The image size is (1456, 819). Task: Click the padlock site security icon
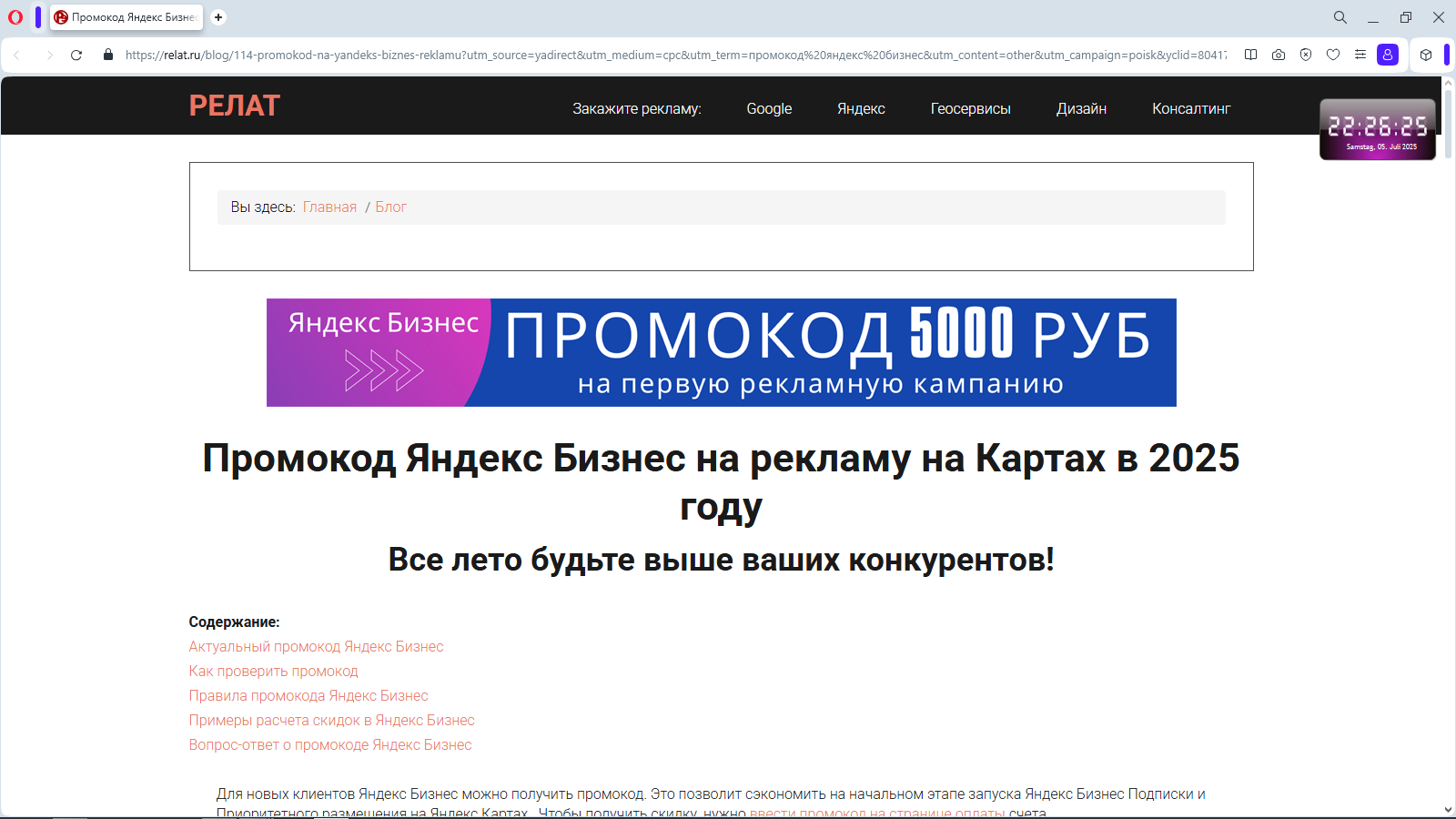(108, 55)
